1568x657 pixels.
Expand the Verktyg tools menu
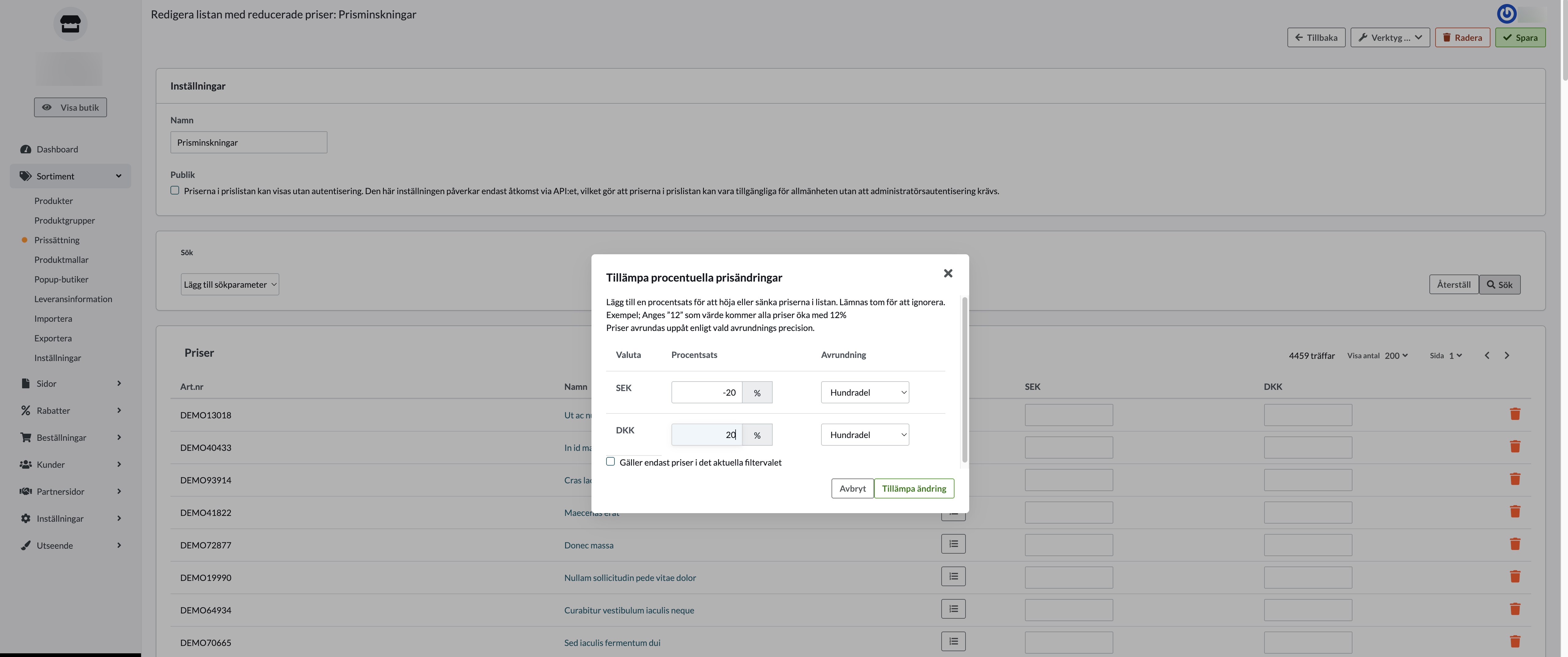click(x=1390, y=38)
